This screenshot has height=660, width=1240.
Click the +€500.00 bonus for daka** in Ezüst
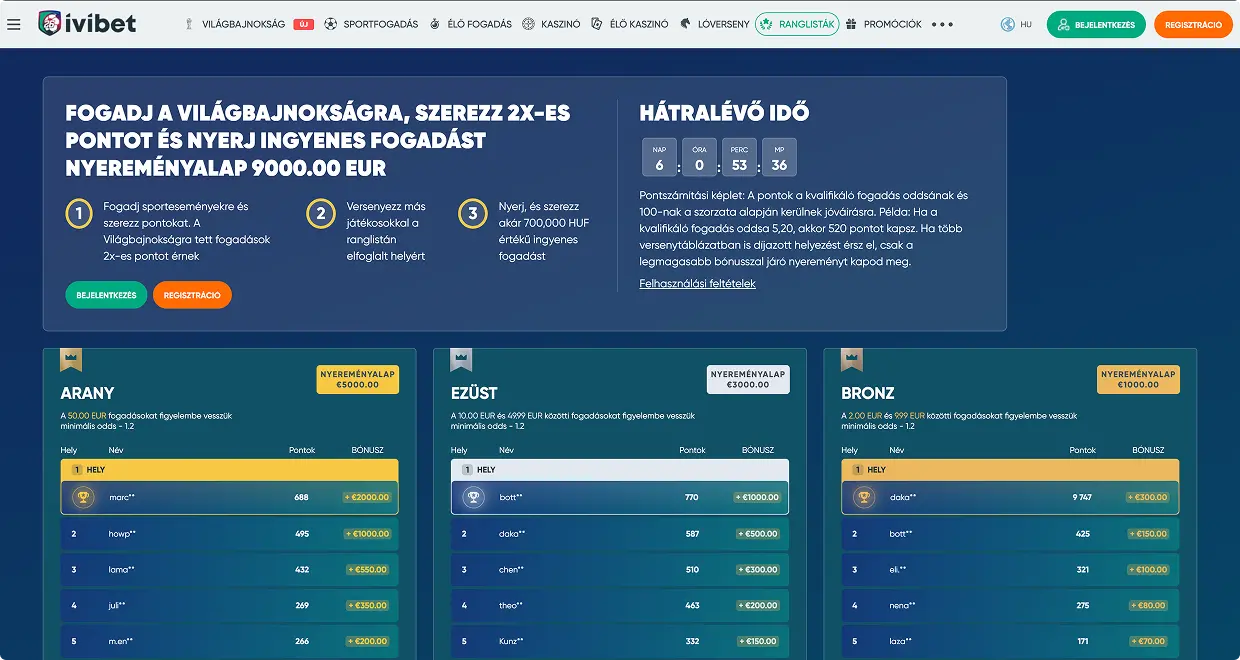(x=758, y=534)
